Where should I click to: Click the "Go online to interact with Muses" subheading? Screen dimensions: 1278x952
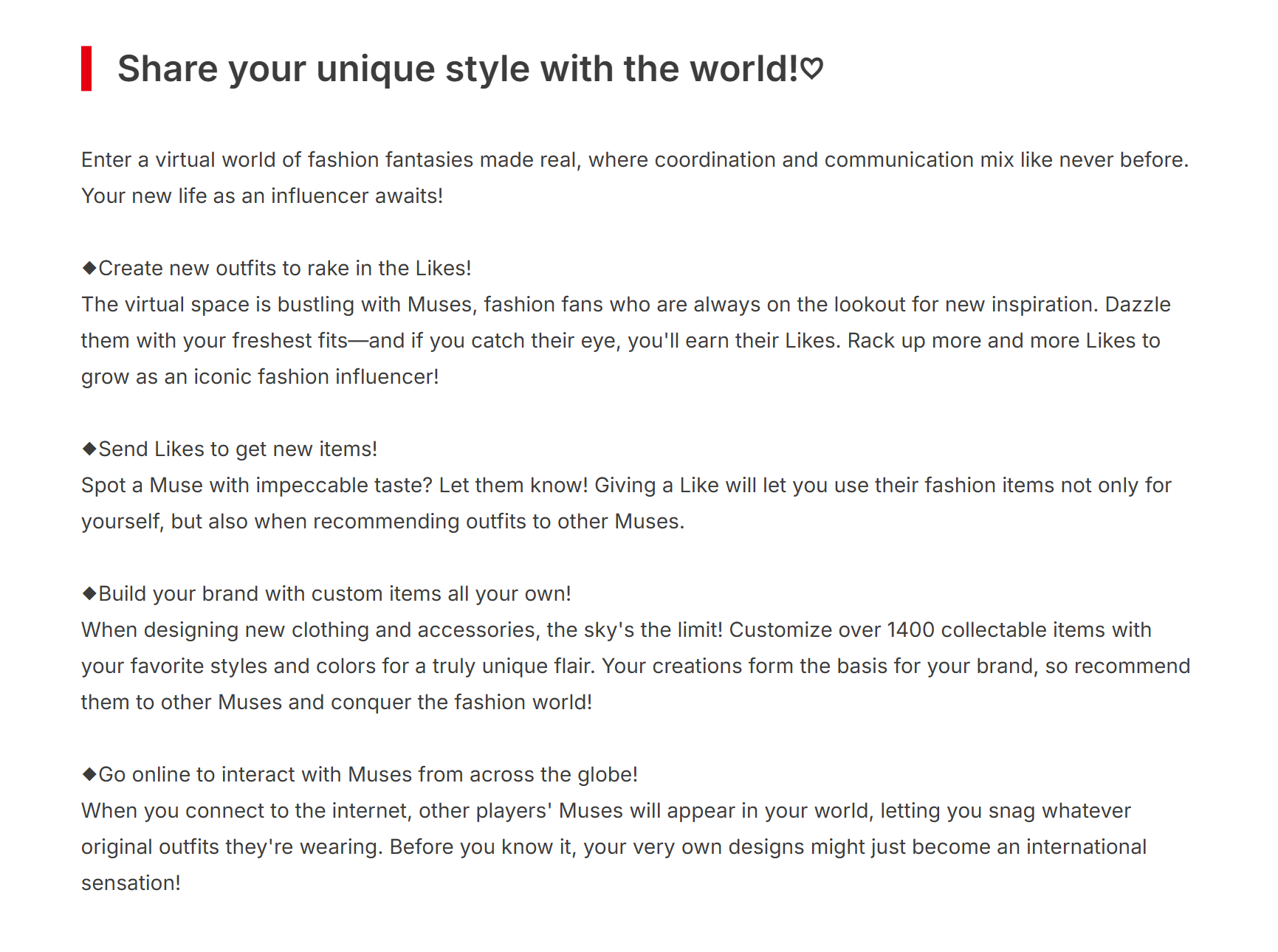coord(368,774)
